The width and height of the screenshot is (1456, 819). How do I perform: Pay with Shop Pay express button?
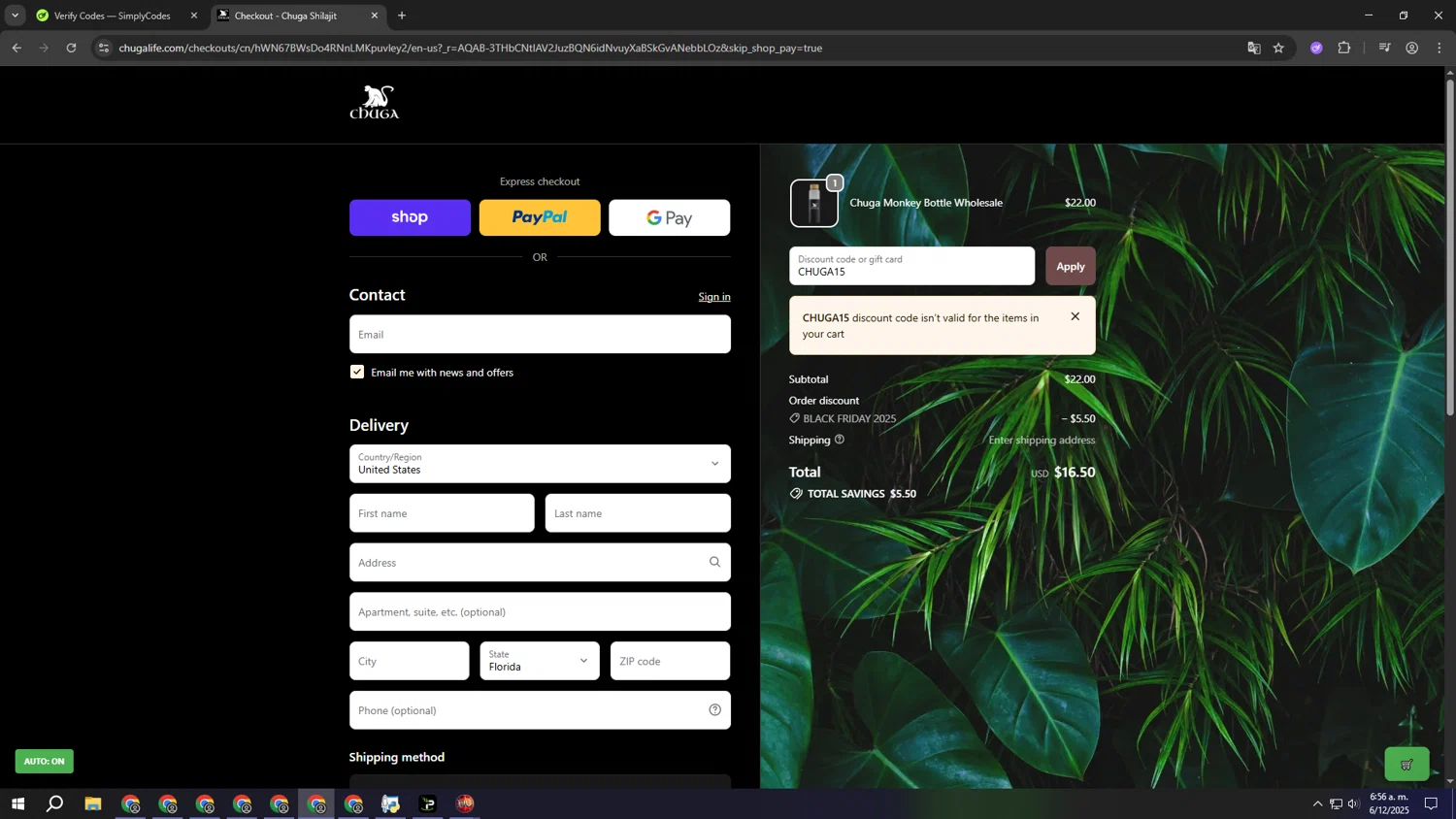(x=410, y=217)
